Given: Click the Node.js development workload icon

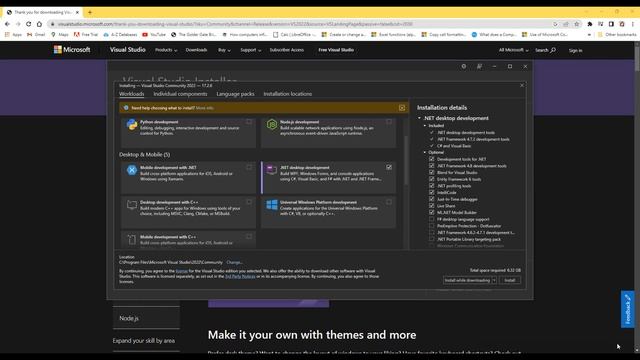Looking at the screenshot, I should tap(272, 124).
